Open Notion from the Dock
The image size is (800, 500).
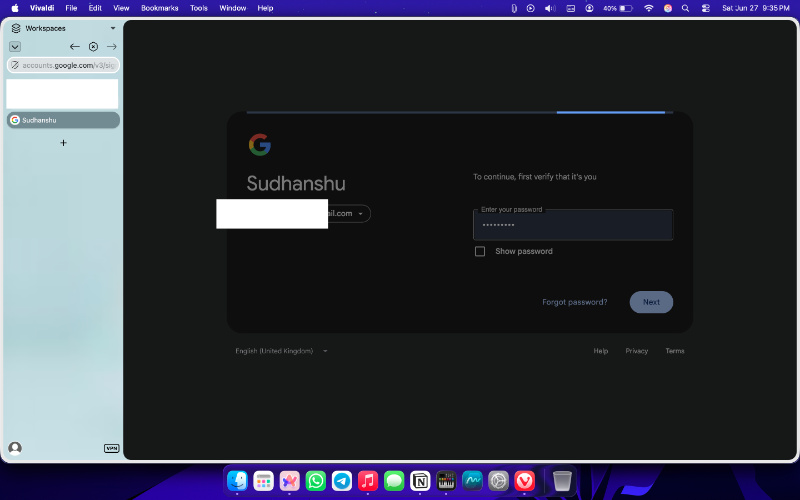pyautogui.click(x=420, y=481)
